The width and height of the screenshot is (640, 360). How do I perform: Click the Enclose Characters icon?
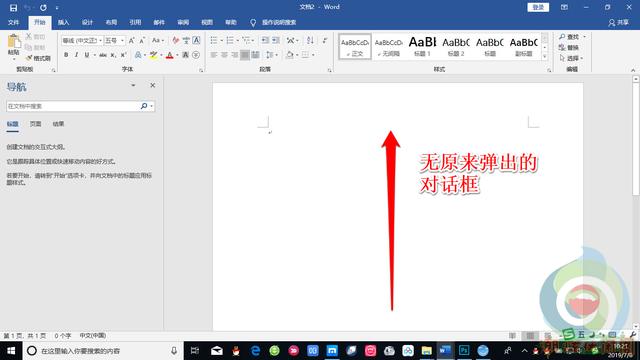[x=196, y=55]
